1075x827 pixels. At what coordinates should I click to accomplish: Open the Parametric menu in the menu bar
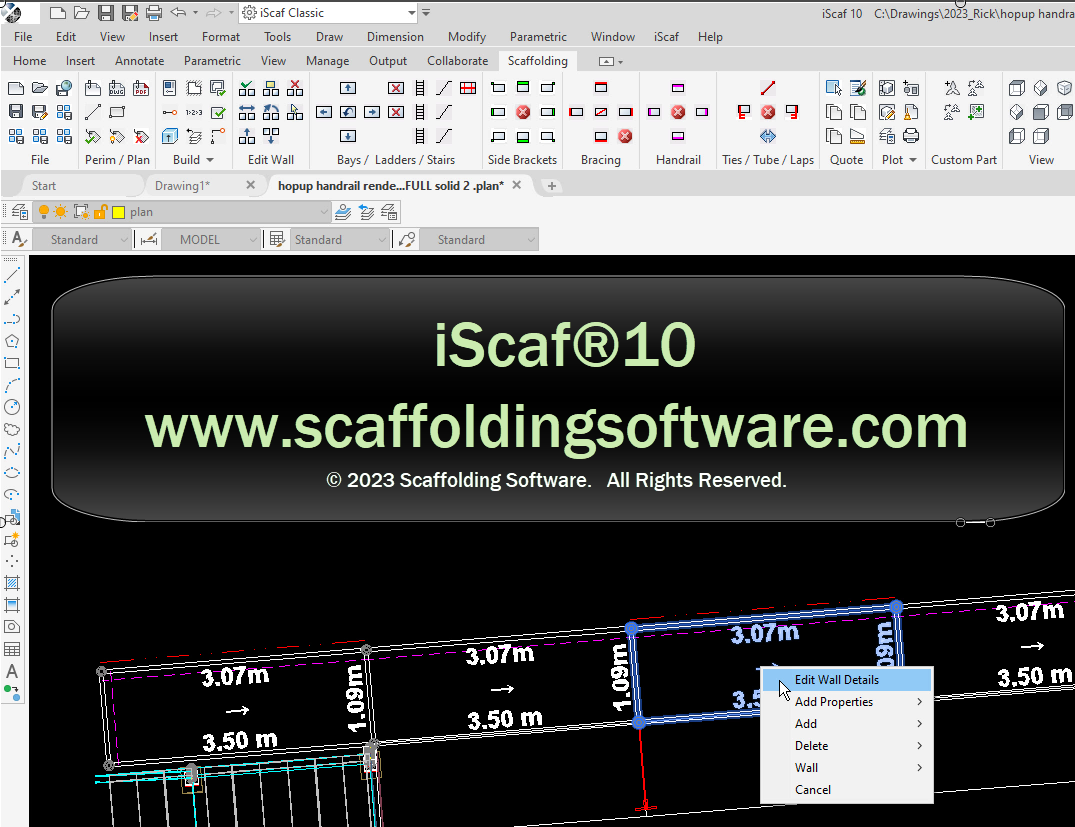(x=538, y=37)
